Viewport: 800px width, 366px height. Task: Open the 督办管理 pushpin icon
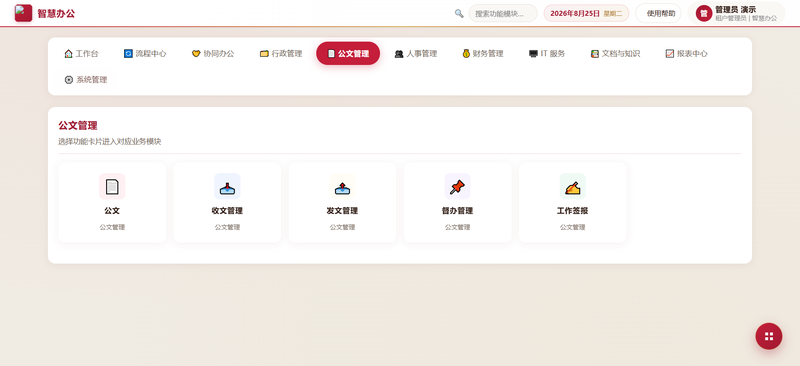click(457, 186)
